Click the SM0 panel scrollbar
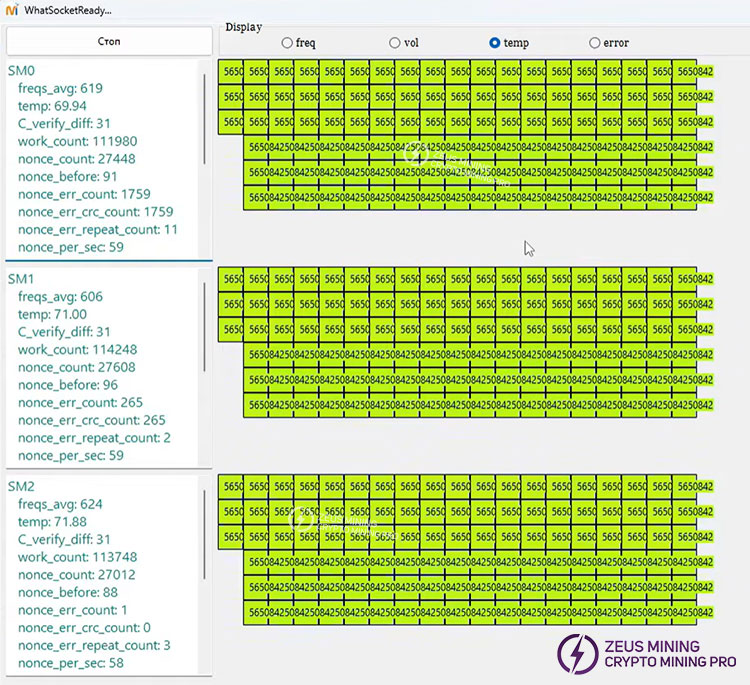Viewport: 750px width, 685px height. click(205, 119)
